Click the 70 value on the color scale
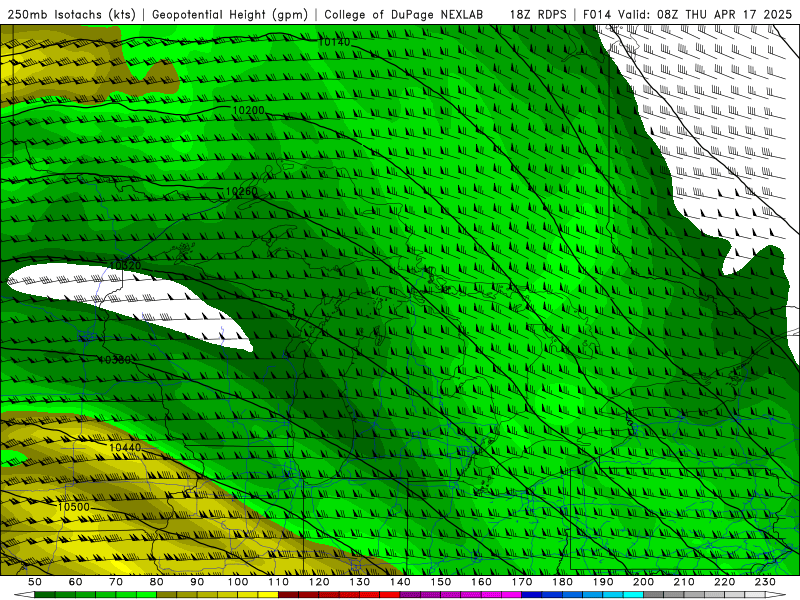Viewport: 800px width, 600px height. click(116, 582)
